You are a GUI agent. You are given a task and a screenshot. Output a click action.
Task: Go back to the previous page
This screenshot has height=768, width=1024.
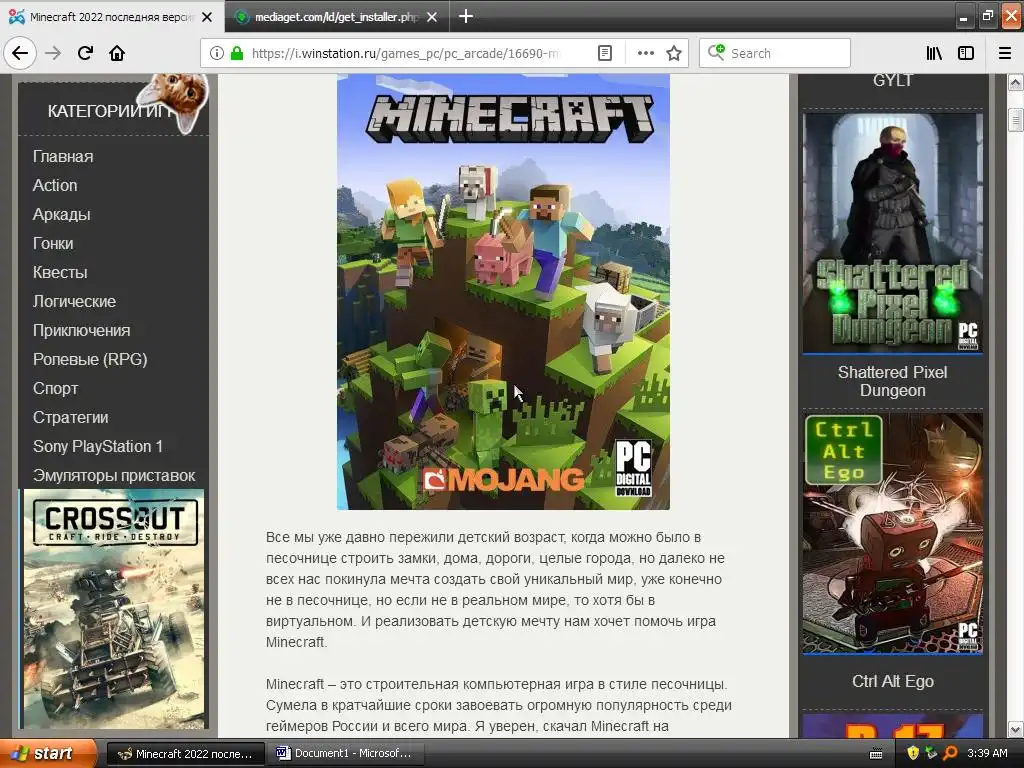(20, 53)
